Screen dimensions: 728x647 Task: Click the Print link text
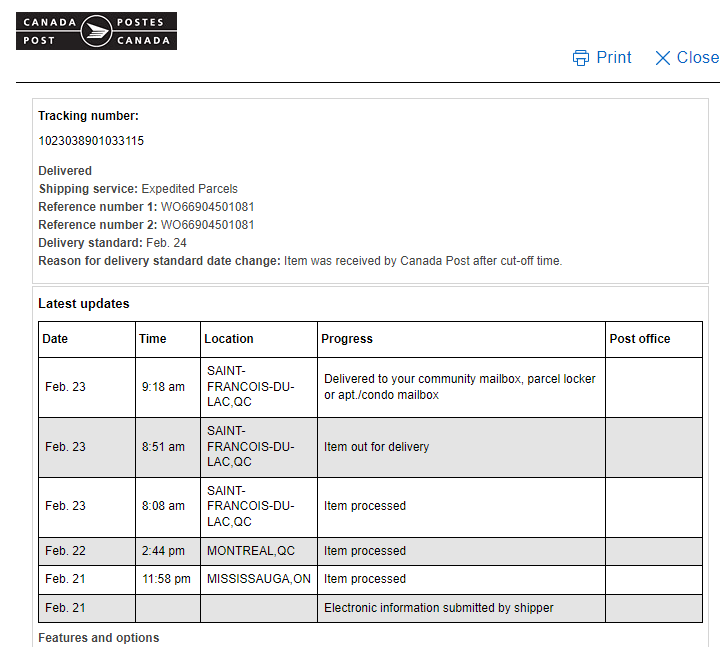pos(614,58)
